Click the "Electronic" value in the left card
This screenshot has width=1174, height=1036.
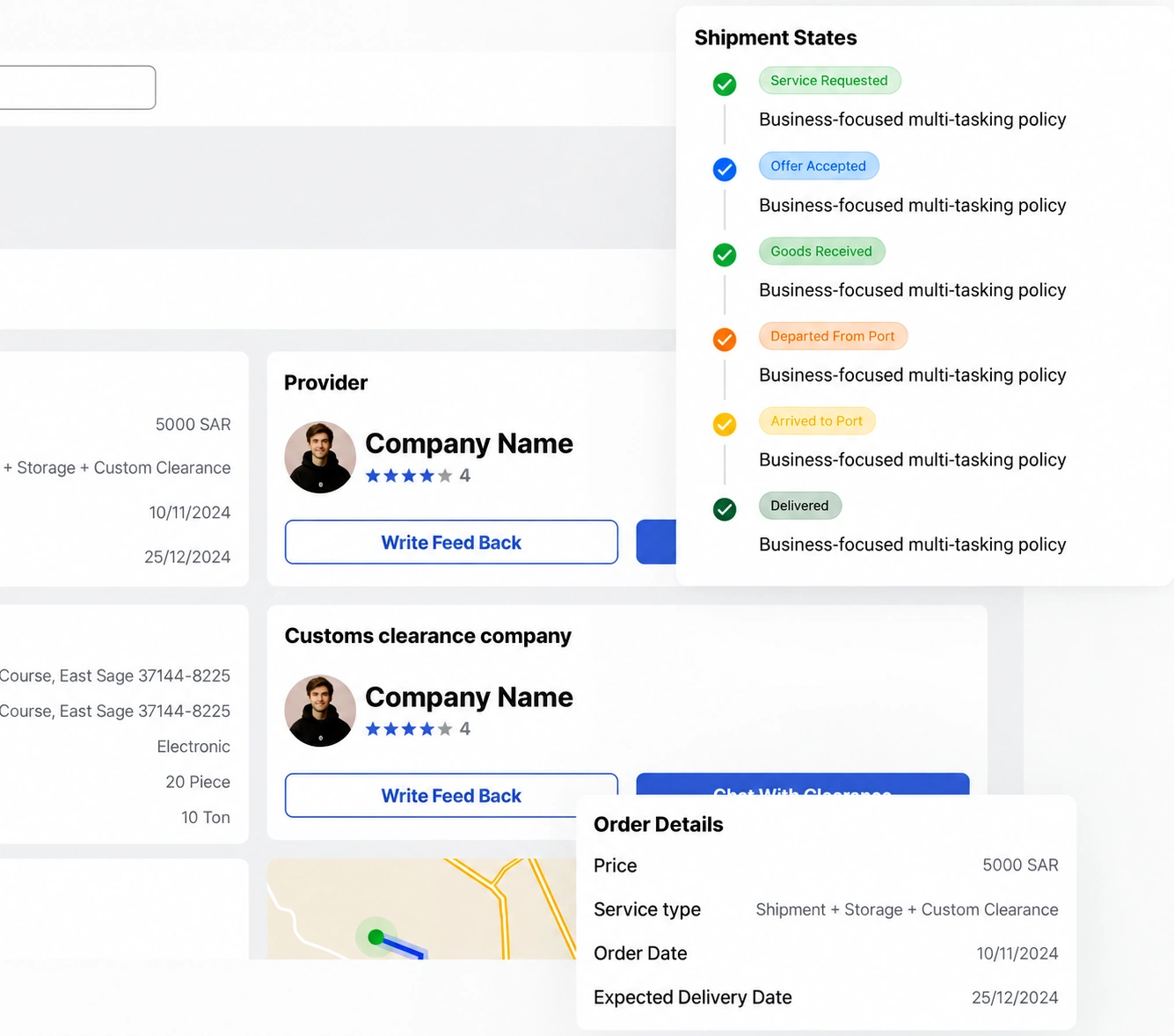tap(193, 747)
